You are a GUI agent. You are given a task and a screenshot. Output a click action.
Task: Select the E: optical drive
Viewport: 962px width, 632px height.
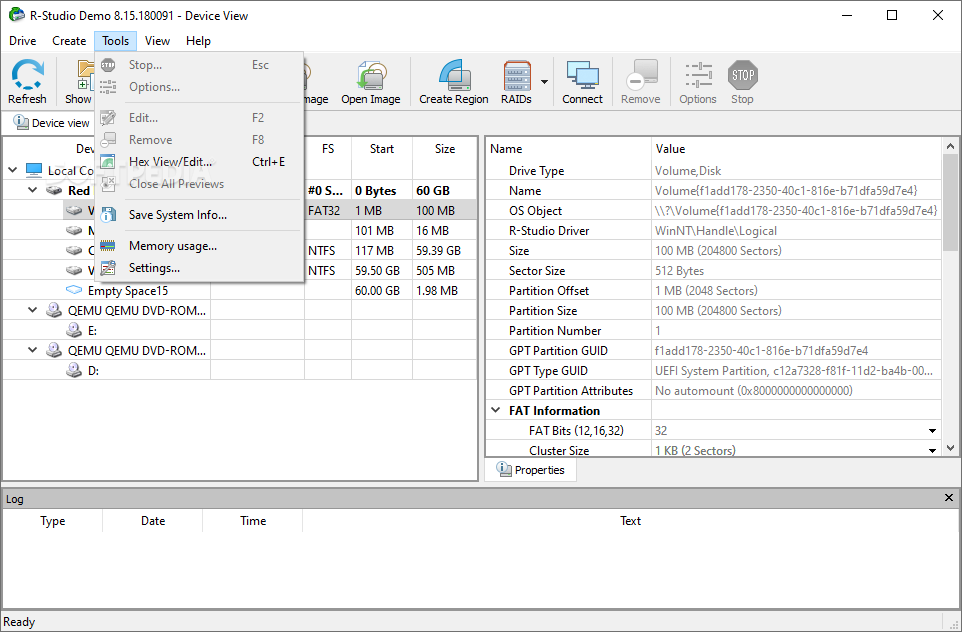click(92, 331)
